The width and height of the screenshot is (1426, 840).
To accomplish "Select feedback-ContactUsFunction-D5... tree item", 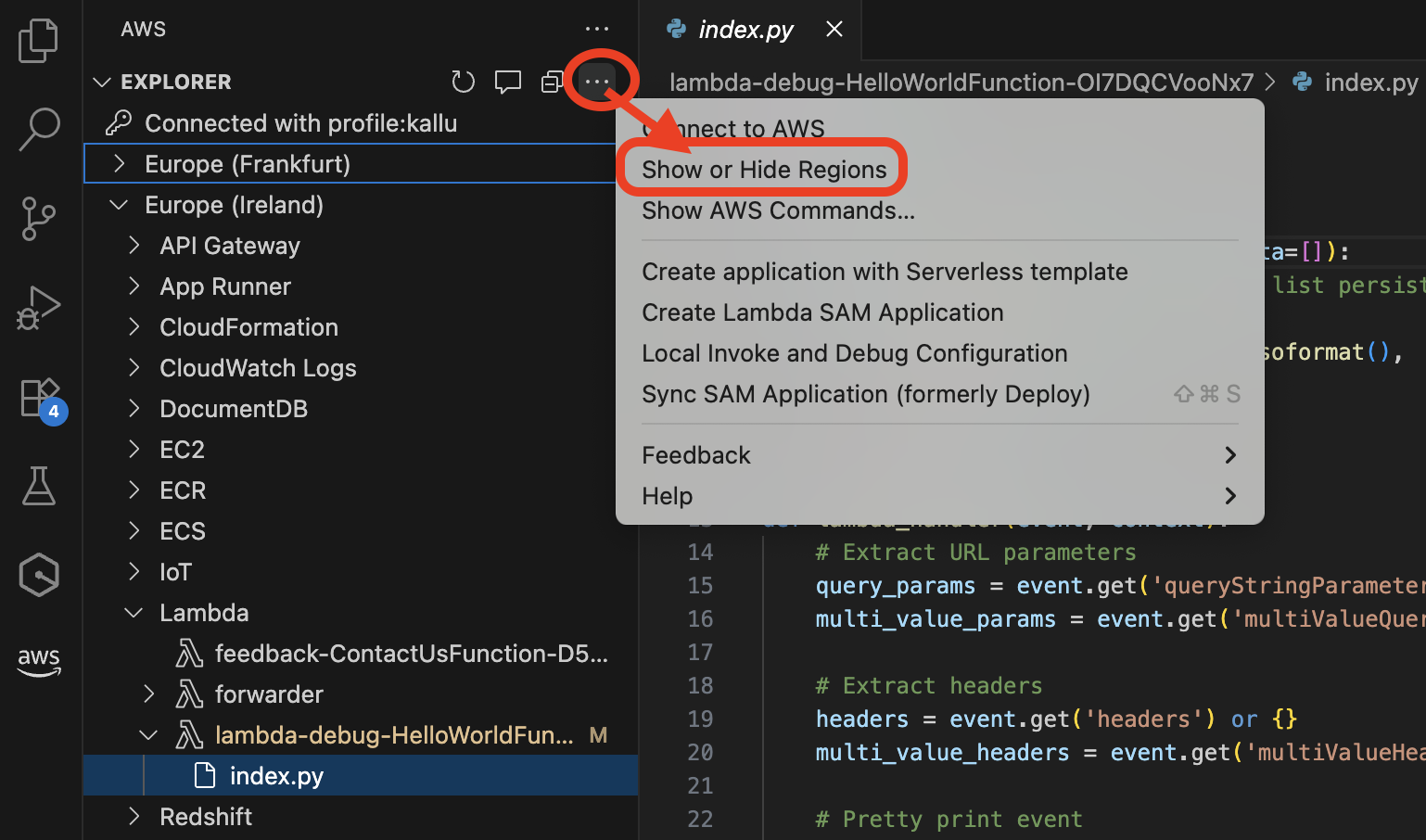I will point(361,654).
